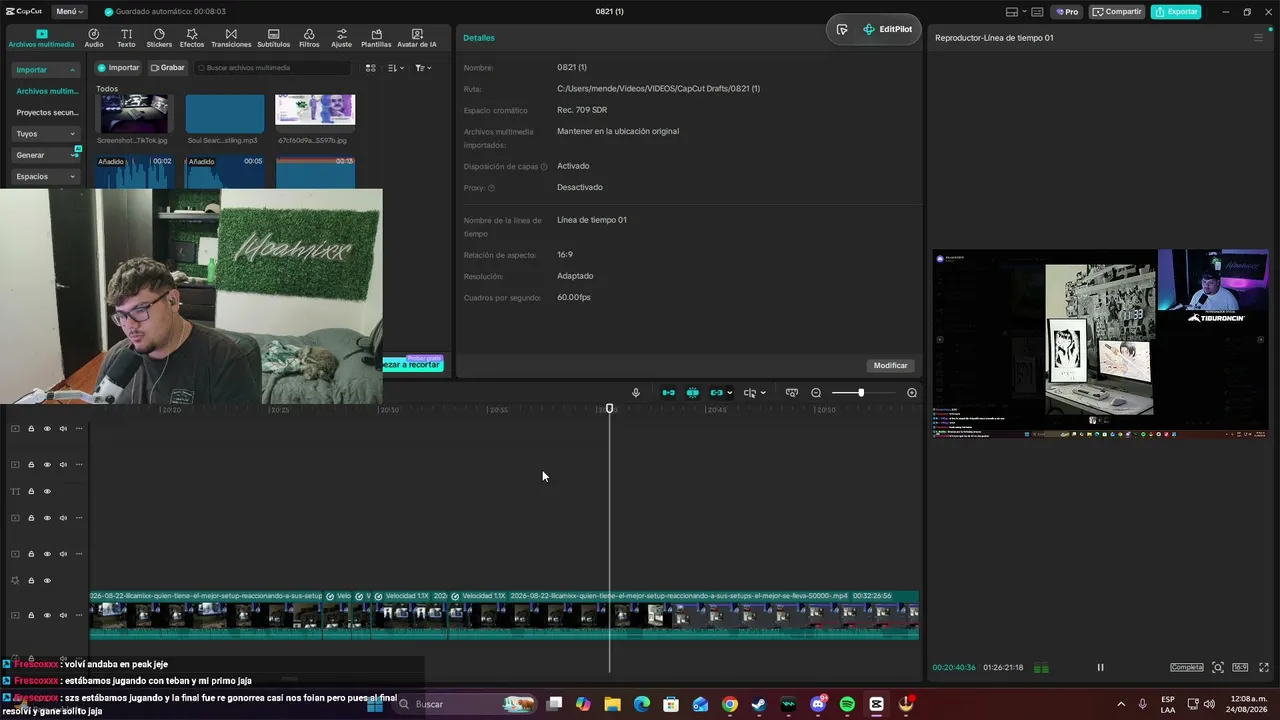Toggle media grid view icon
1280x720 pixels.
click(370, 68)
